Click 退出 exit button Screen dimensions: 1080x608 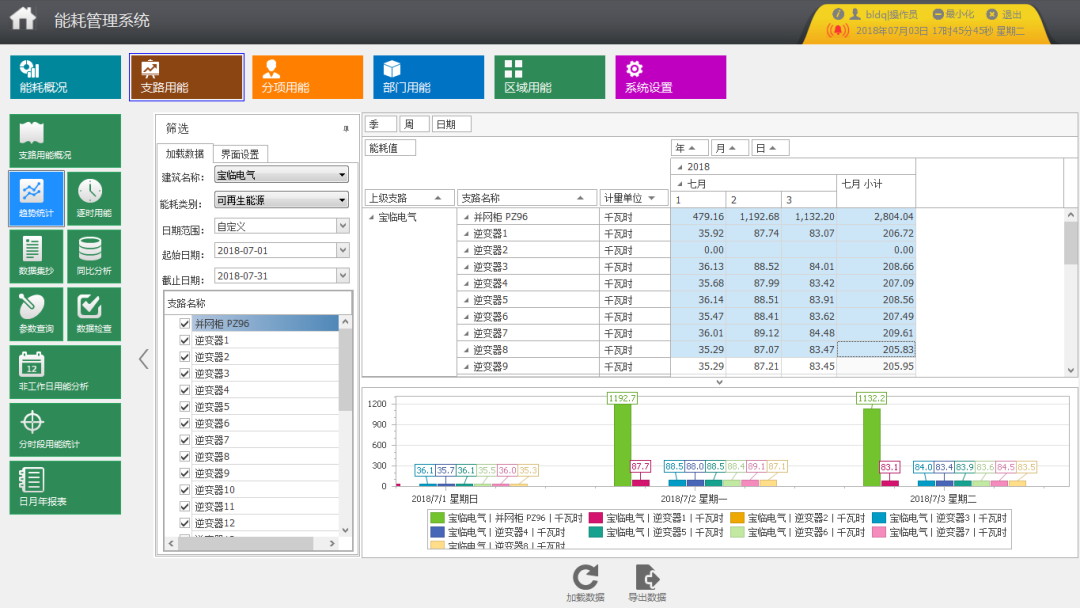tap(1004, 14)
